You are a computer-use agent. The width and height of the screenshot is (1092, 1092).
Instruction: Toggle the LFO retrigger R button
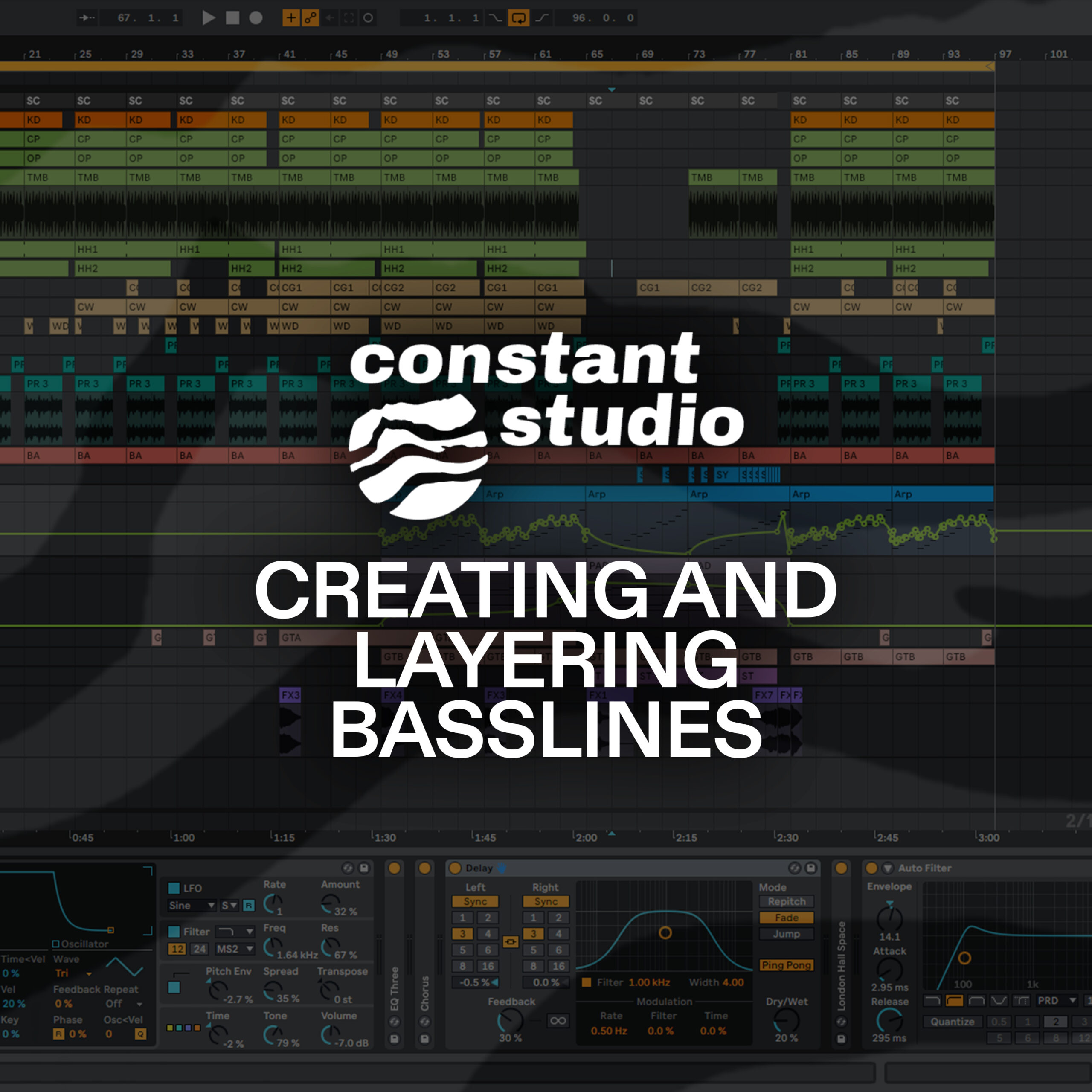(248, 906)
